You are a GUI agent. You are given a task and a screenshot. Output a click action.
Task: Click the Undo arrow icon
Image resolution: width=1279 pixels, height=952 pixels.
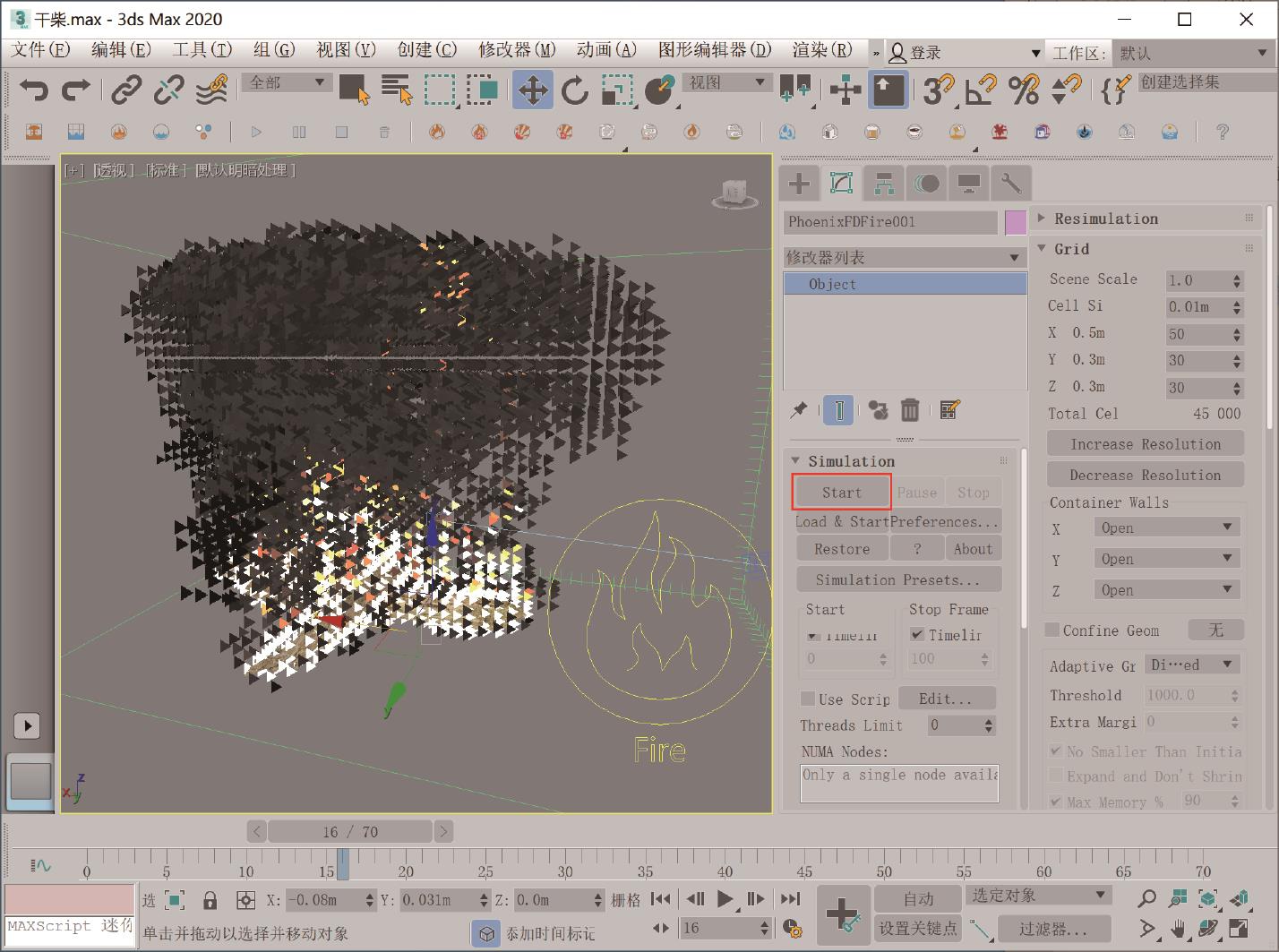(33, 90)
